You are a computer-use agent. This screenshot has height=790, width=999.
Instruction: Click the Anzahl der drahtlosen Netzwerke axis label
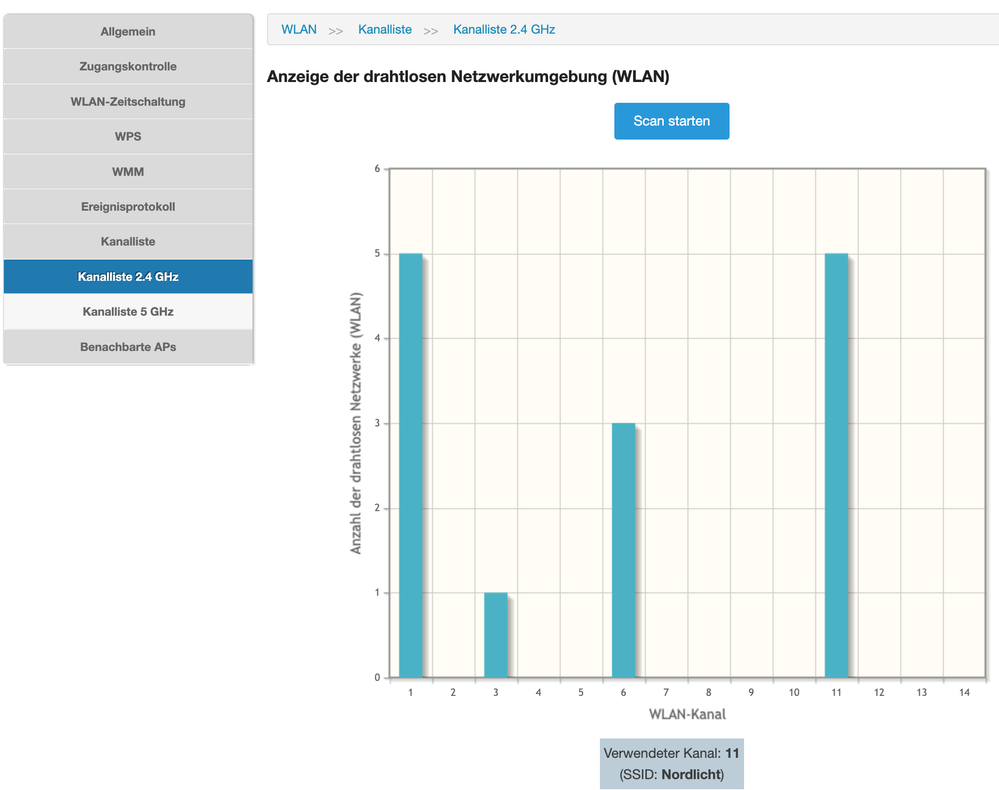(356, 423)
